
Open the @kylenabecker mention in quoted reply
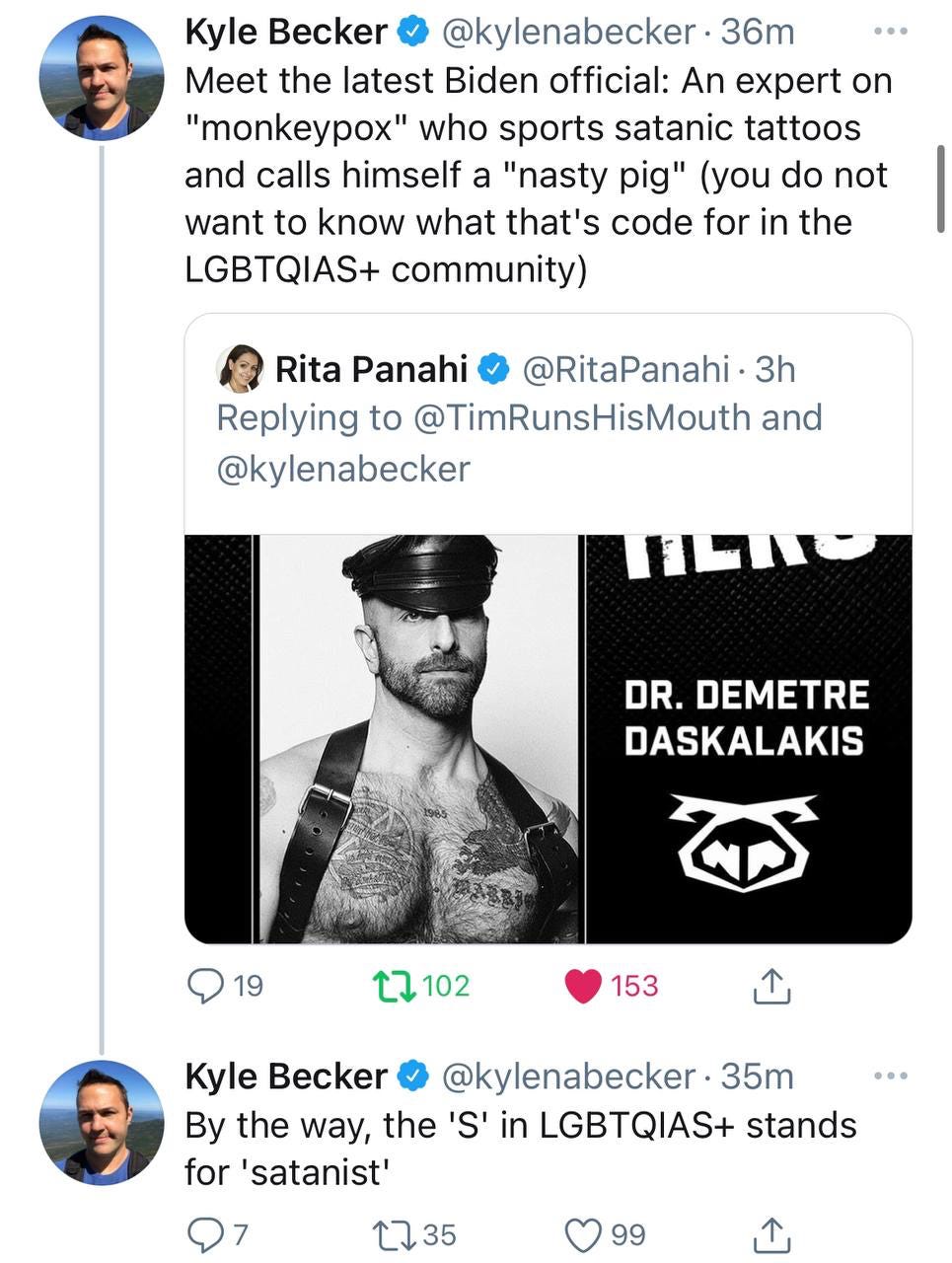(x=342, y=468)
